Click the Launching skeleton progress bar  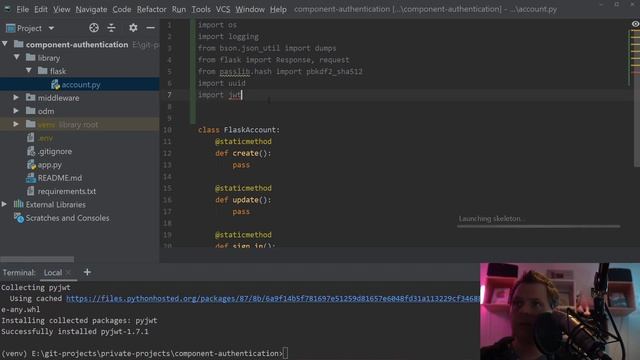[x=538, y=226]
